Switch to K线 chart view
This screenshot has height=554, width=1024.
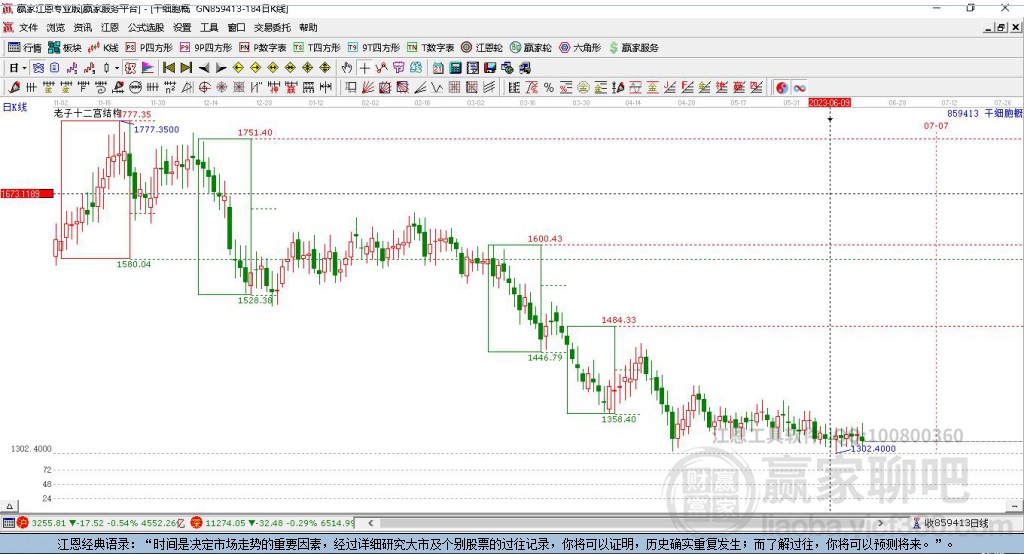pyautogui.click(x=103, y=48)
